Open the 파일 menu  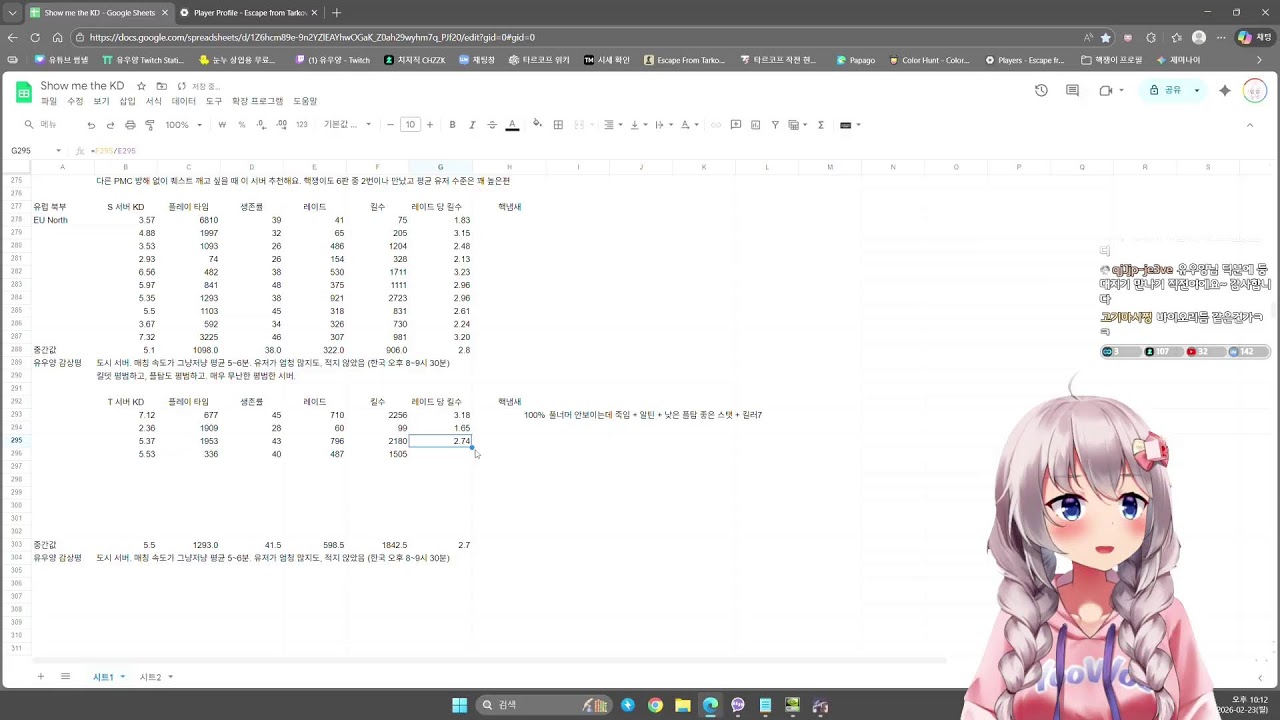coord(48,101)
